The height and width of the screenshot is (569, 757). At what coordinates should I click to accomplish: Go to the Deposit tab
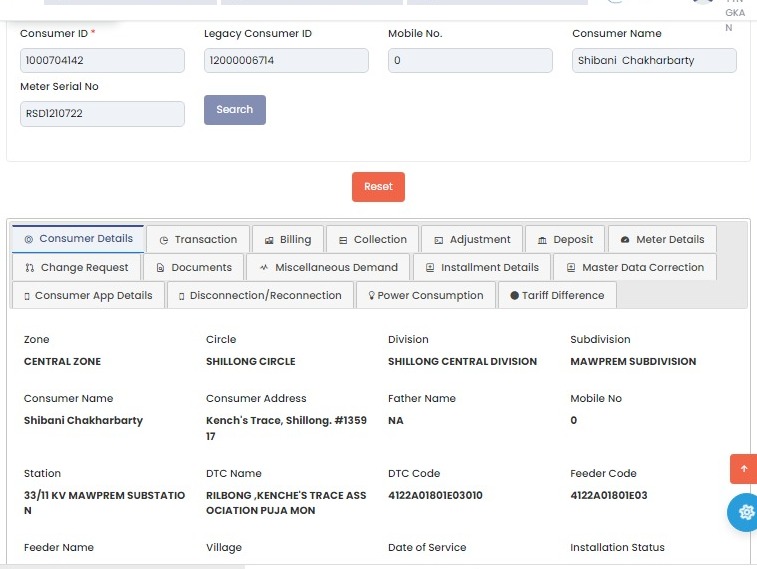[x=564, y=240]
